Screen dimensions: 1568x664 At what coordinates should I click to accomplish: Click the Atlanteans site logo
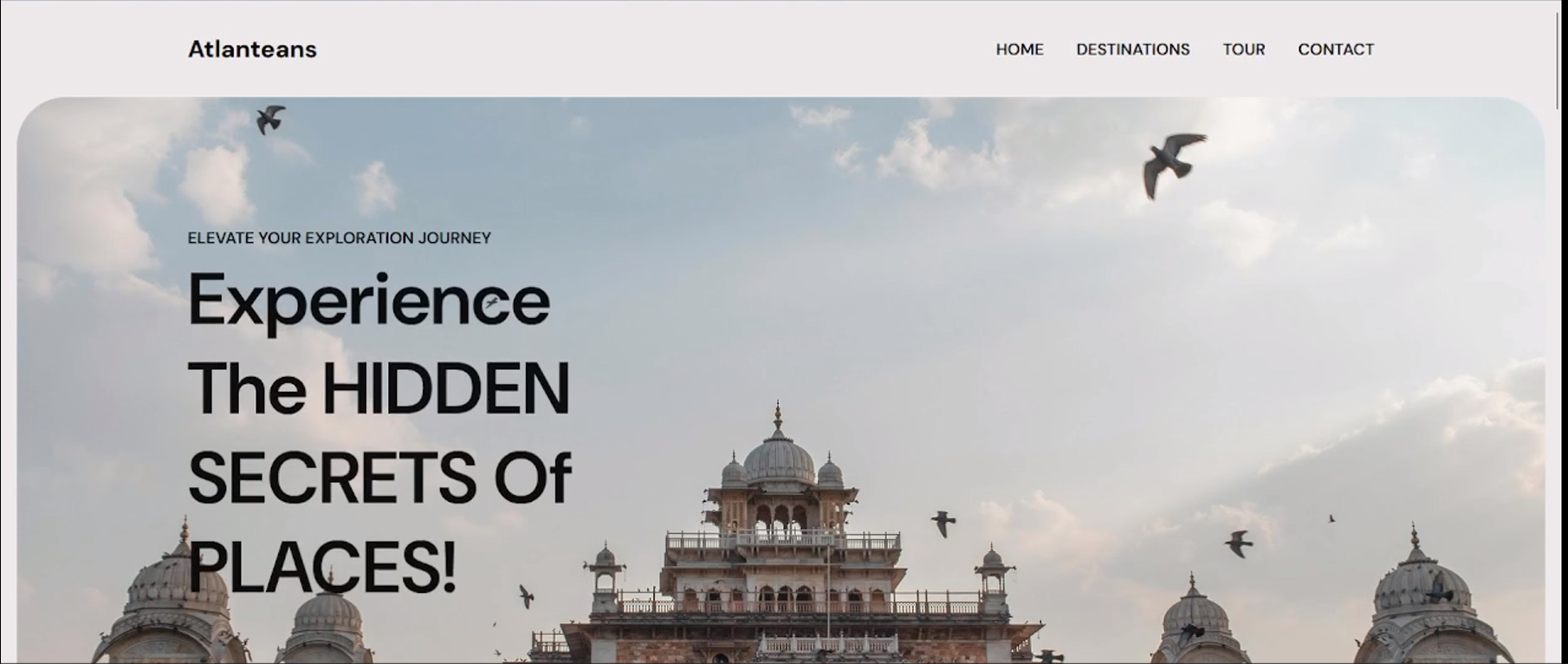coord(252,49)
